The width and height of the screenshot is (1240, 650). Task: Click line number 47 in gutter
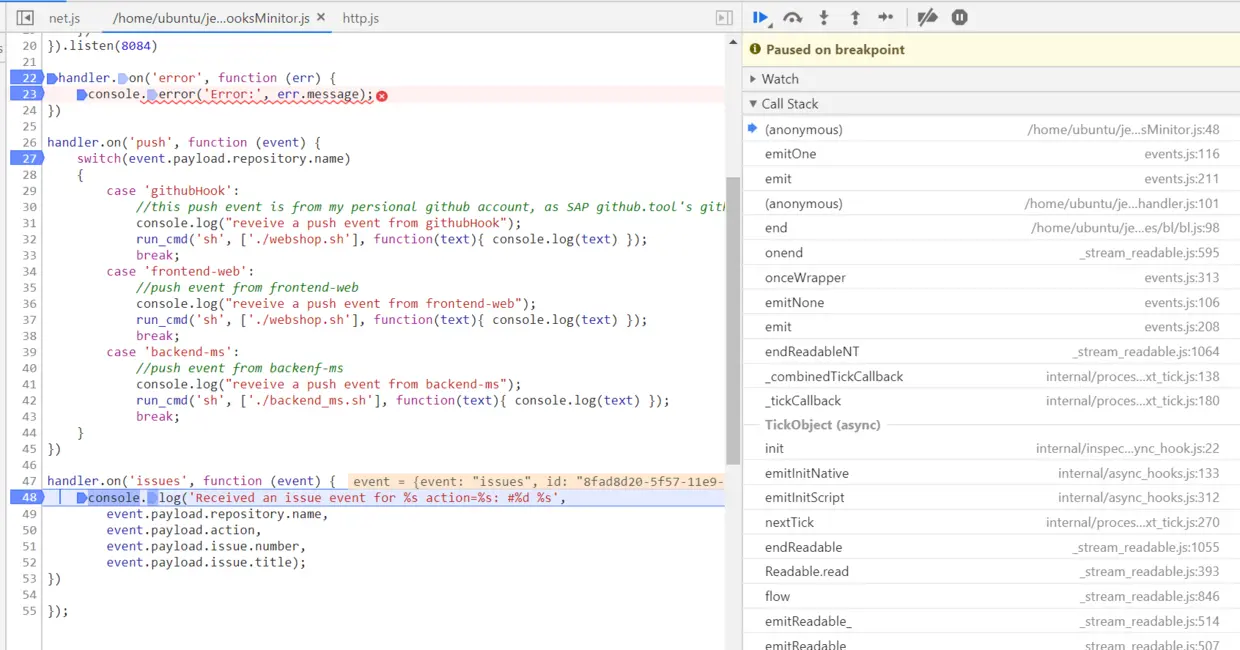point(29,481)
